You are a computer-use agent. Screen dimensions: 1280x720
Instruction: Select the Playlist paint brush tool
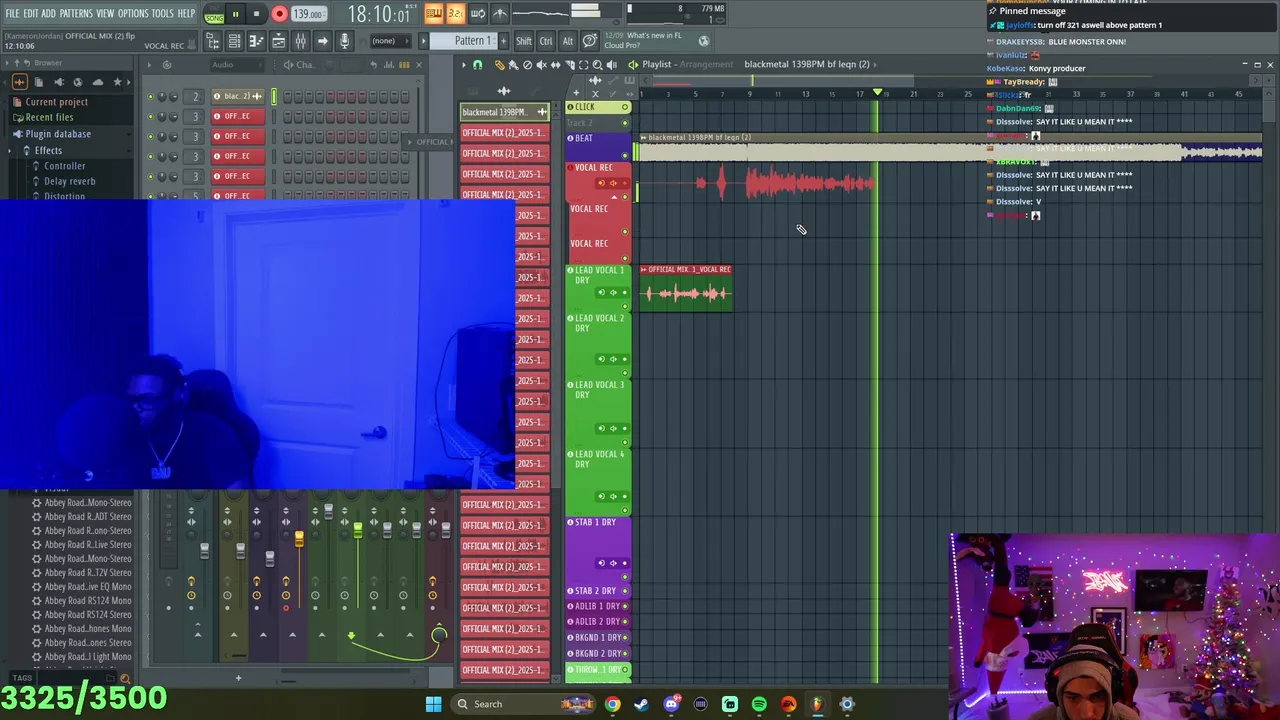[x=513, y=65]
